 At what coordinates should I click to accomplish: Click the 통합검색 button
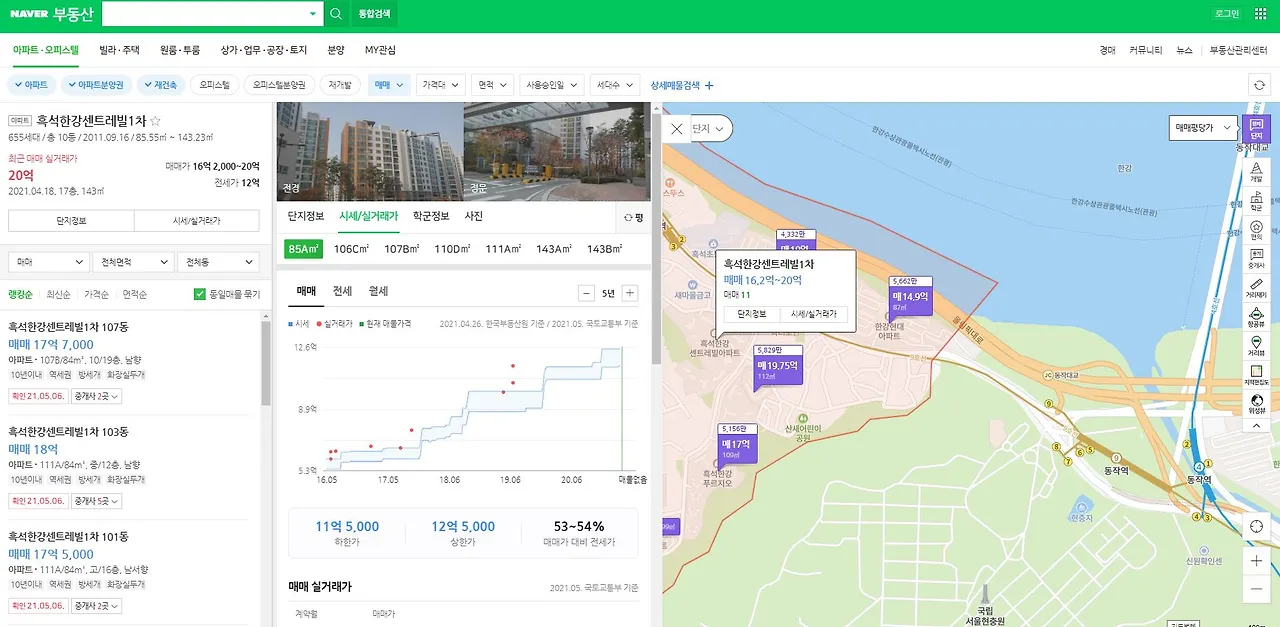(x=375, y=14)
